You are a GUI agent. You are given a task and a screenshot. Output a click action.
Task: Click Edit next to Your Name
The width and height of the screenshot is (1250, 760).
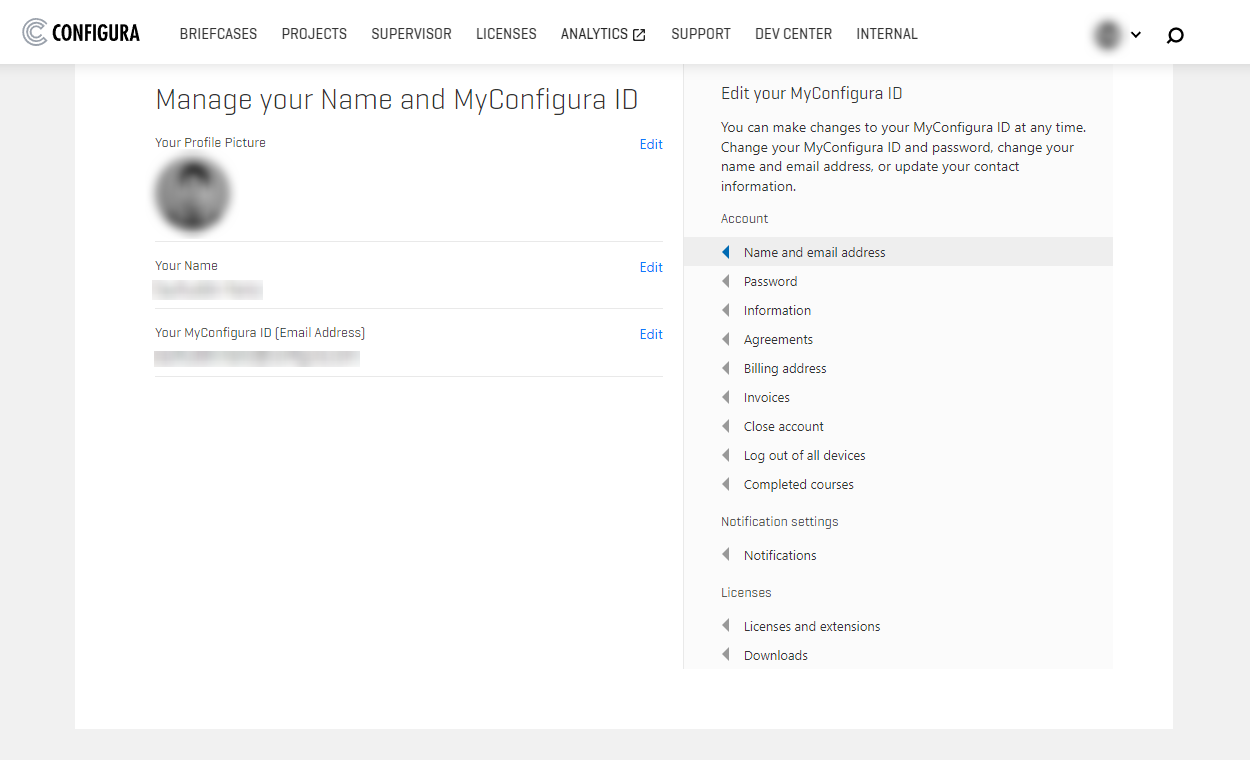tap(651, 267)
